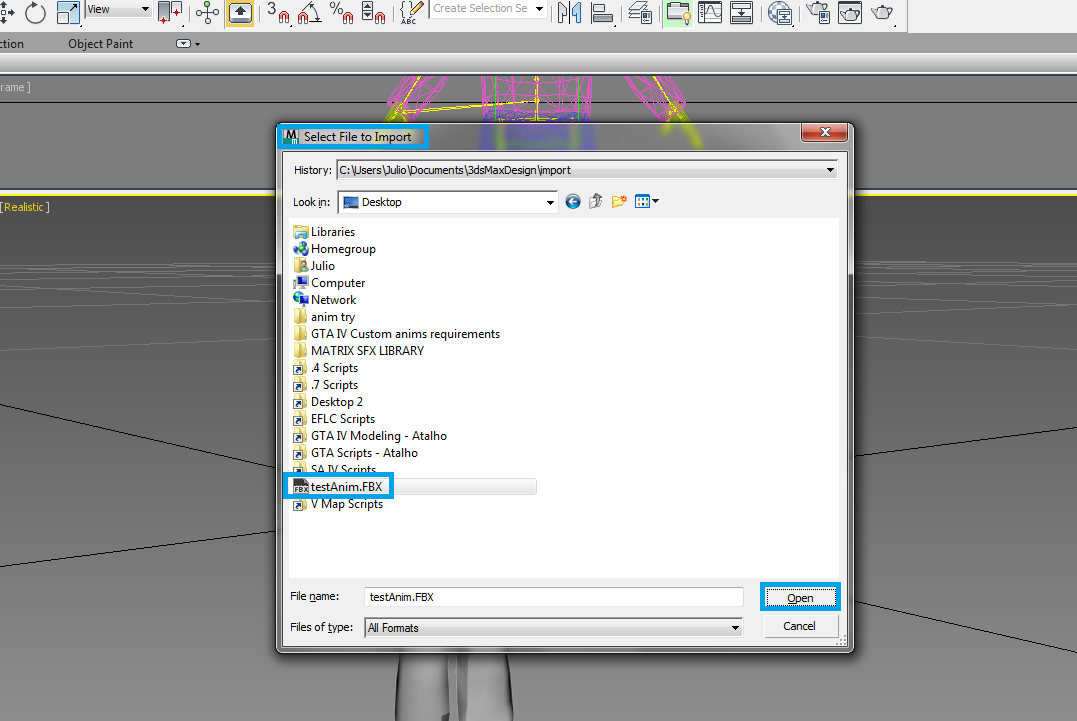Viewport: 1077px width, 721px height.
Task: Open the History path dropdown
Action: tap(587, 170)
